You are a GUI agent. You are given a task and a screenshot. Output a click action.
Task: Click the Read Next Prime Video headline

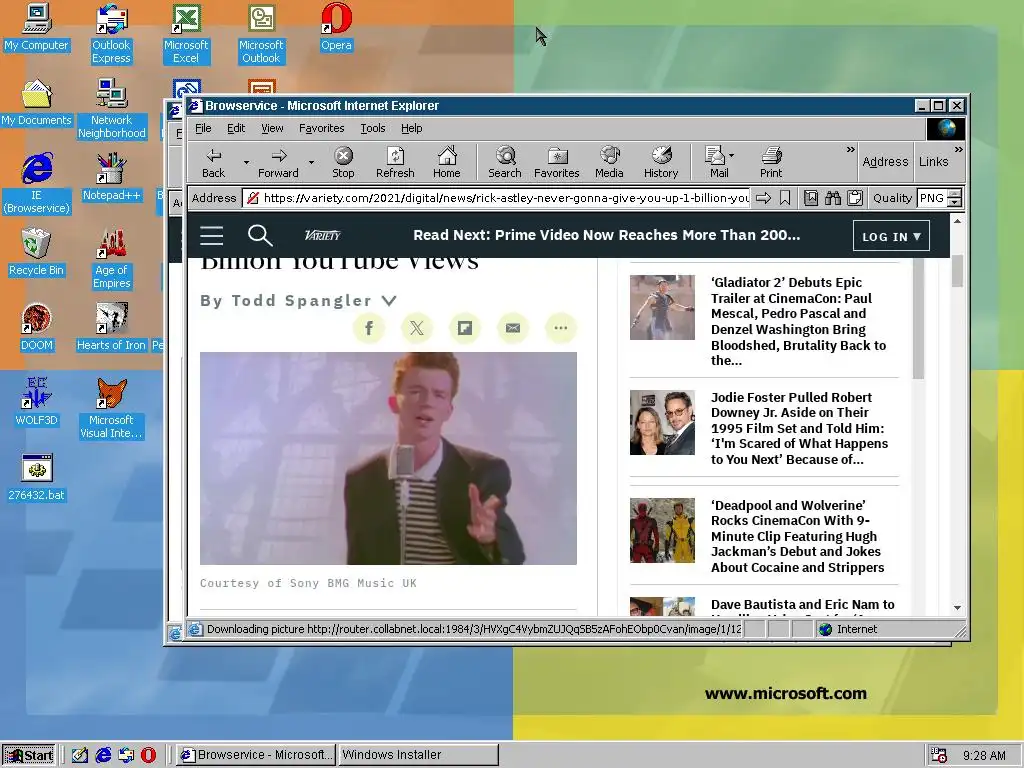(606, 235)
